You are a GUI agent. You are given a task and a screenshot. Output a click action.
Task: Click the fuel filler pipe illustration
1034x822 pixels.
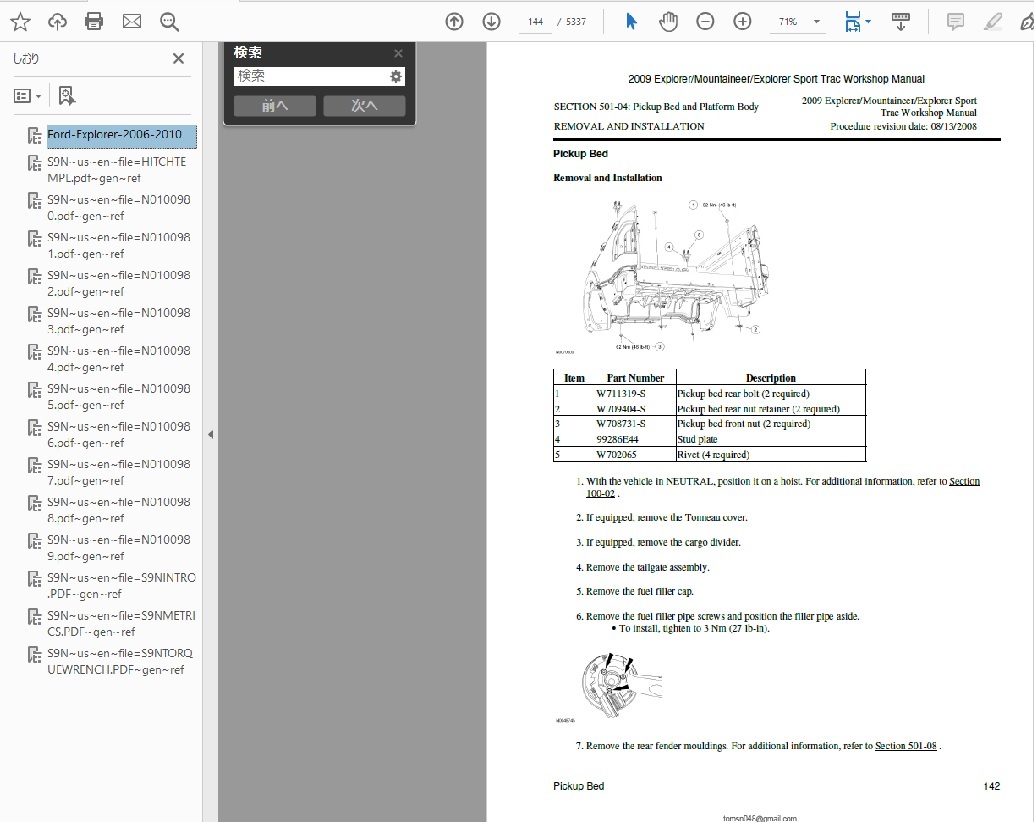click(620, 684)
